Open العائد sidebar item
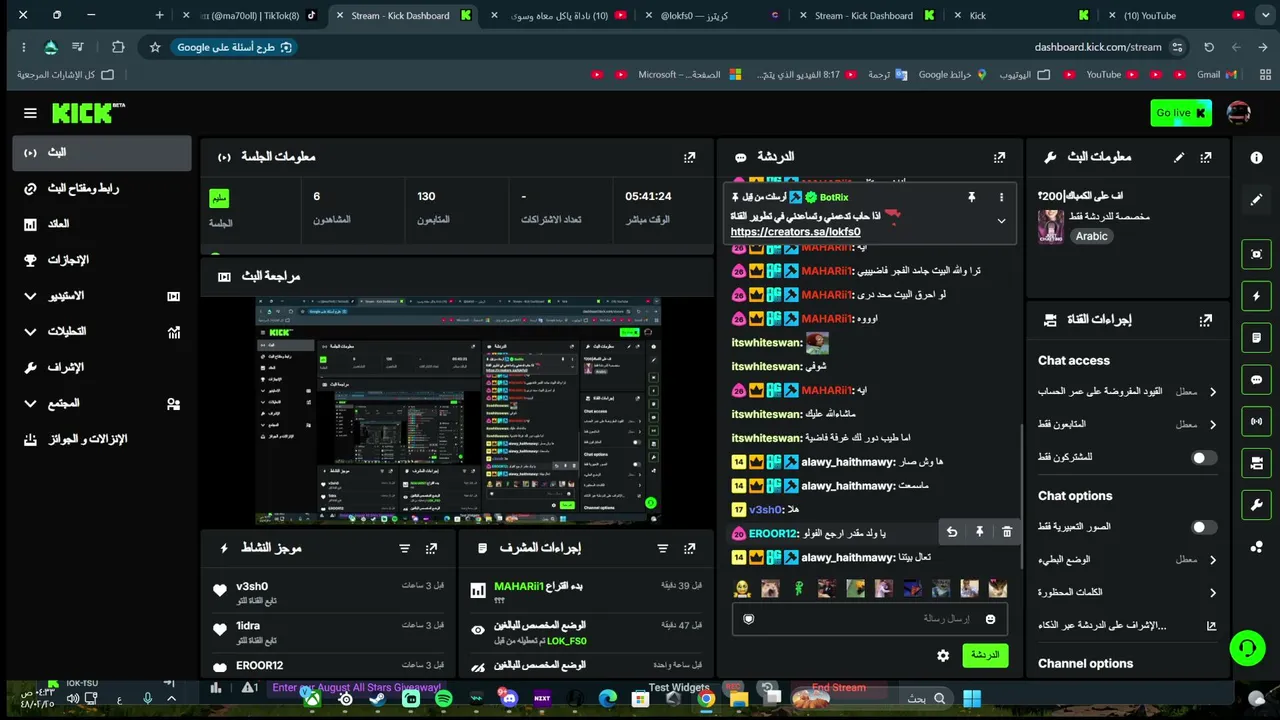The image size is (1280, 720). click(102, 224)
